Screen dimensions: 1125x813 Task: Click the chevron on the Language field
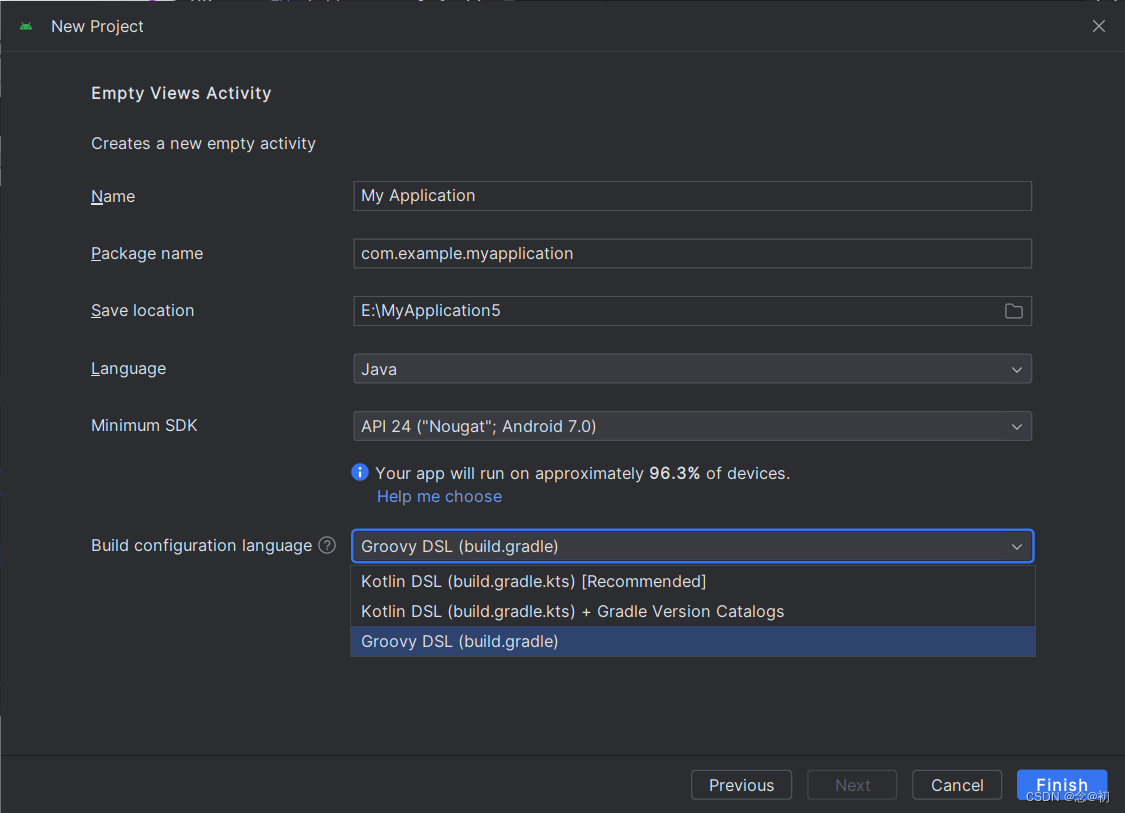pos(1016,368)
